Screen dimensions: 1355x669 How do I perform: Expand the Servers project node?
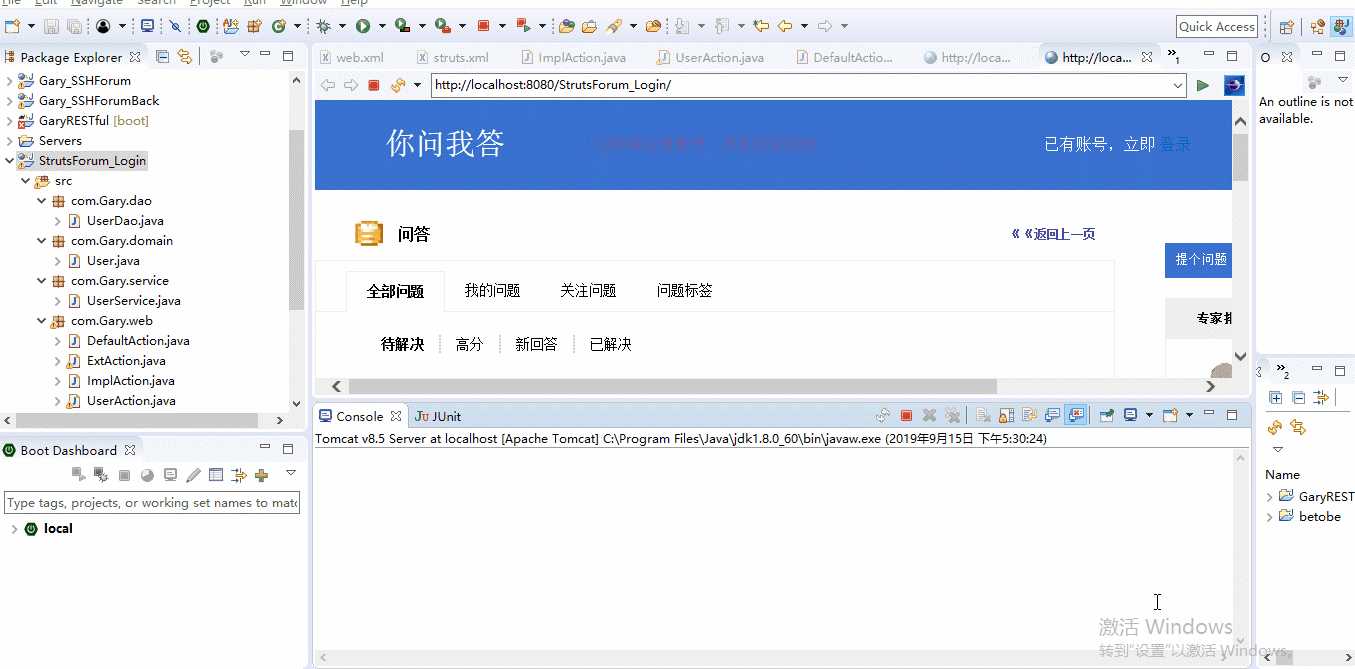tap(10, 141)
